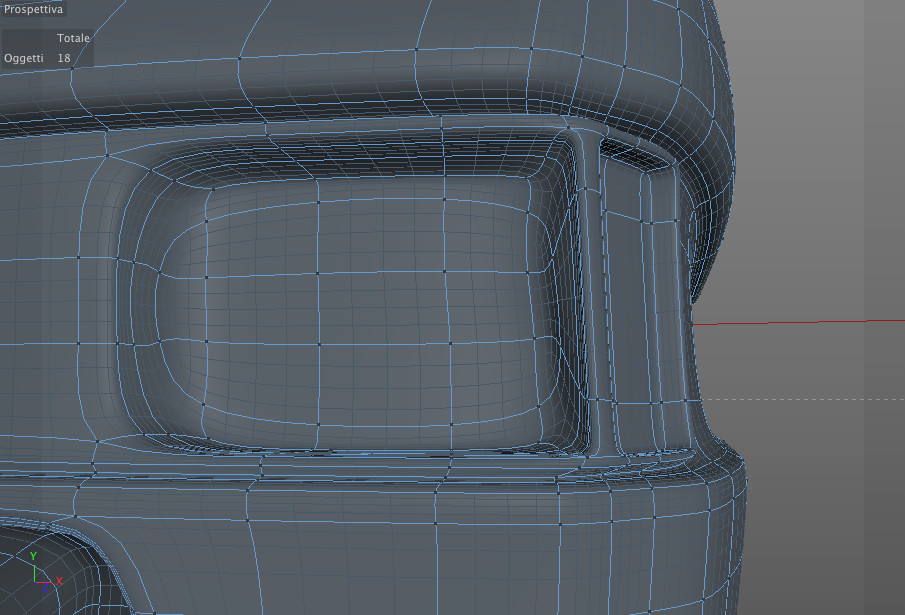Select the red world axis line
This screenshot has height=615, width=905.
tap(798, 322)
